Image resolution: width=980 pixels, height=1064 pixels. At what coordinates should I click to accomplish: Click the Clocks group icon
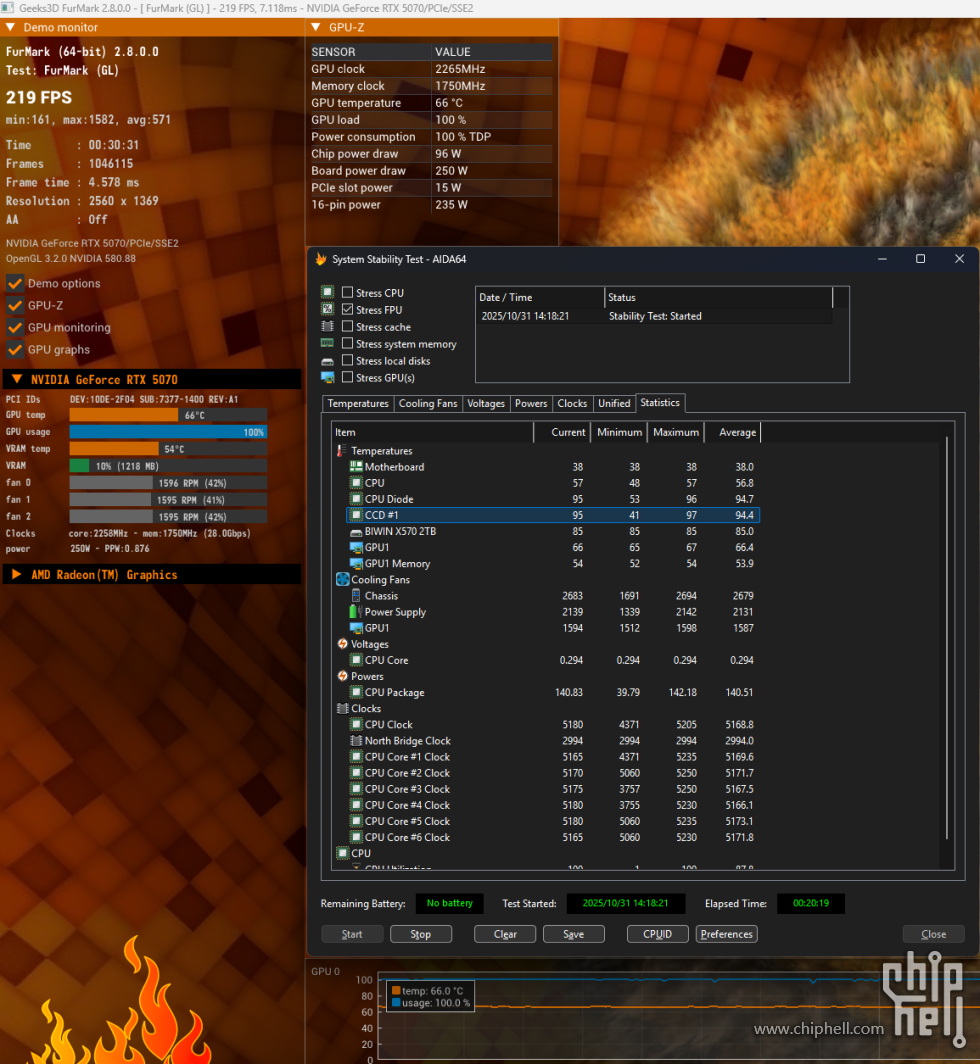343,708
